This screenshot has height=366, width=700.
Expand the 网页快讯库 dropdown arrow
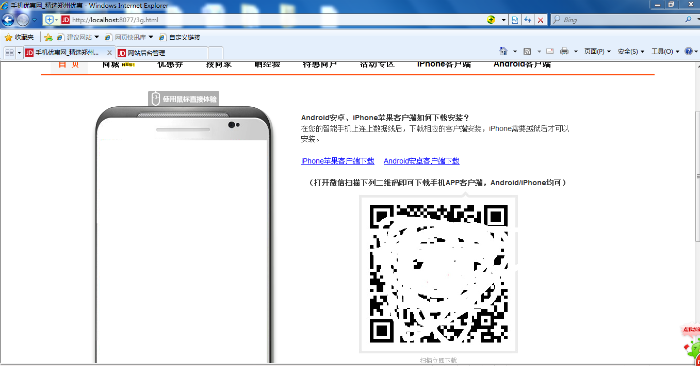pyautogui.click(x=151, y=37)
